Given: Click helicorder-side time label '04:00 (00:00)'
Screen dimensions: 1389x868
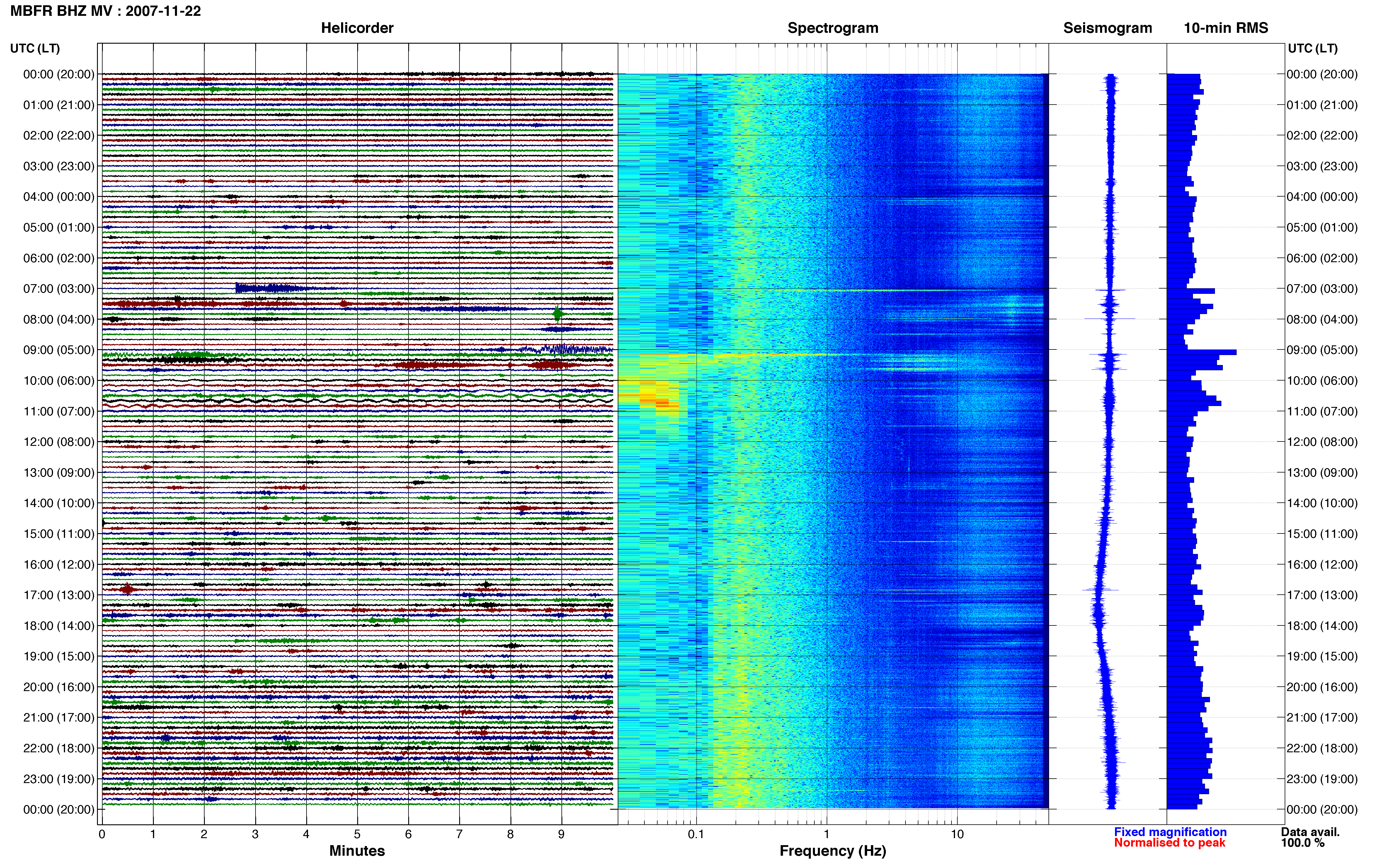Looking at the screenshot, I should [x=59, y=197].
